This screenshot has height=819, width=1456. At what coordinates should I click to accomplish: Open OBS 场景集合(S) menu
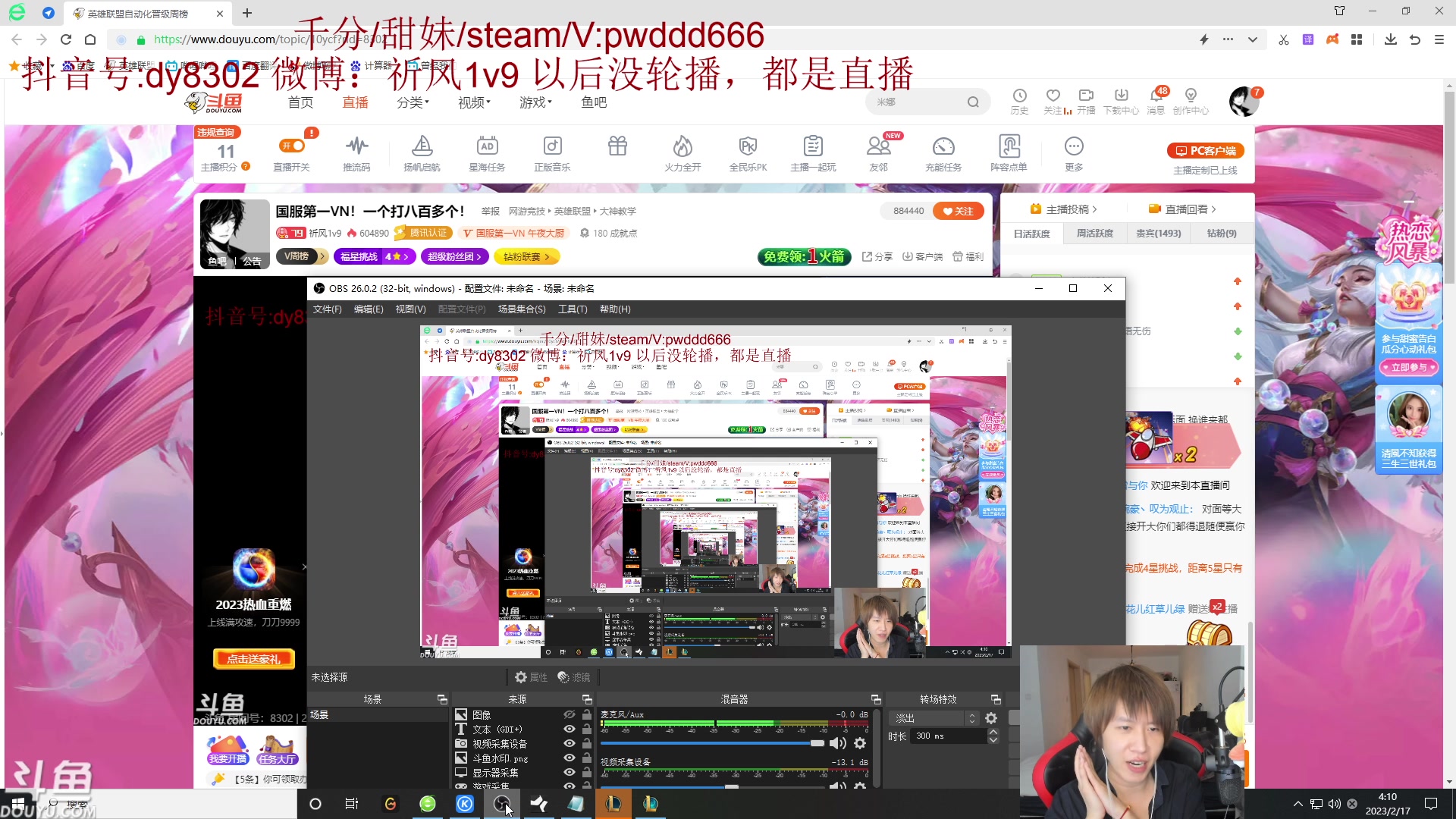(x=522, y=309)
